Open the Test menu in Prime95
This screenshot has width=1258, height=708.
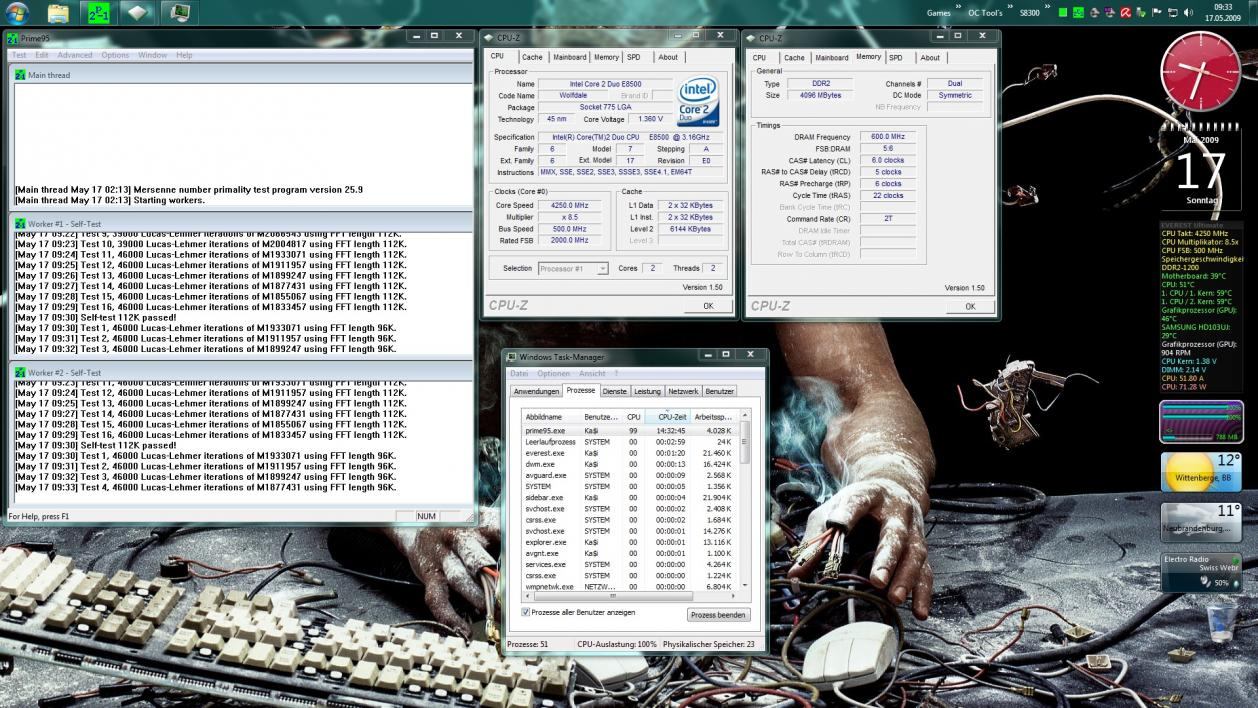tap(19, 55)
